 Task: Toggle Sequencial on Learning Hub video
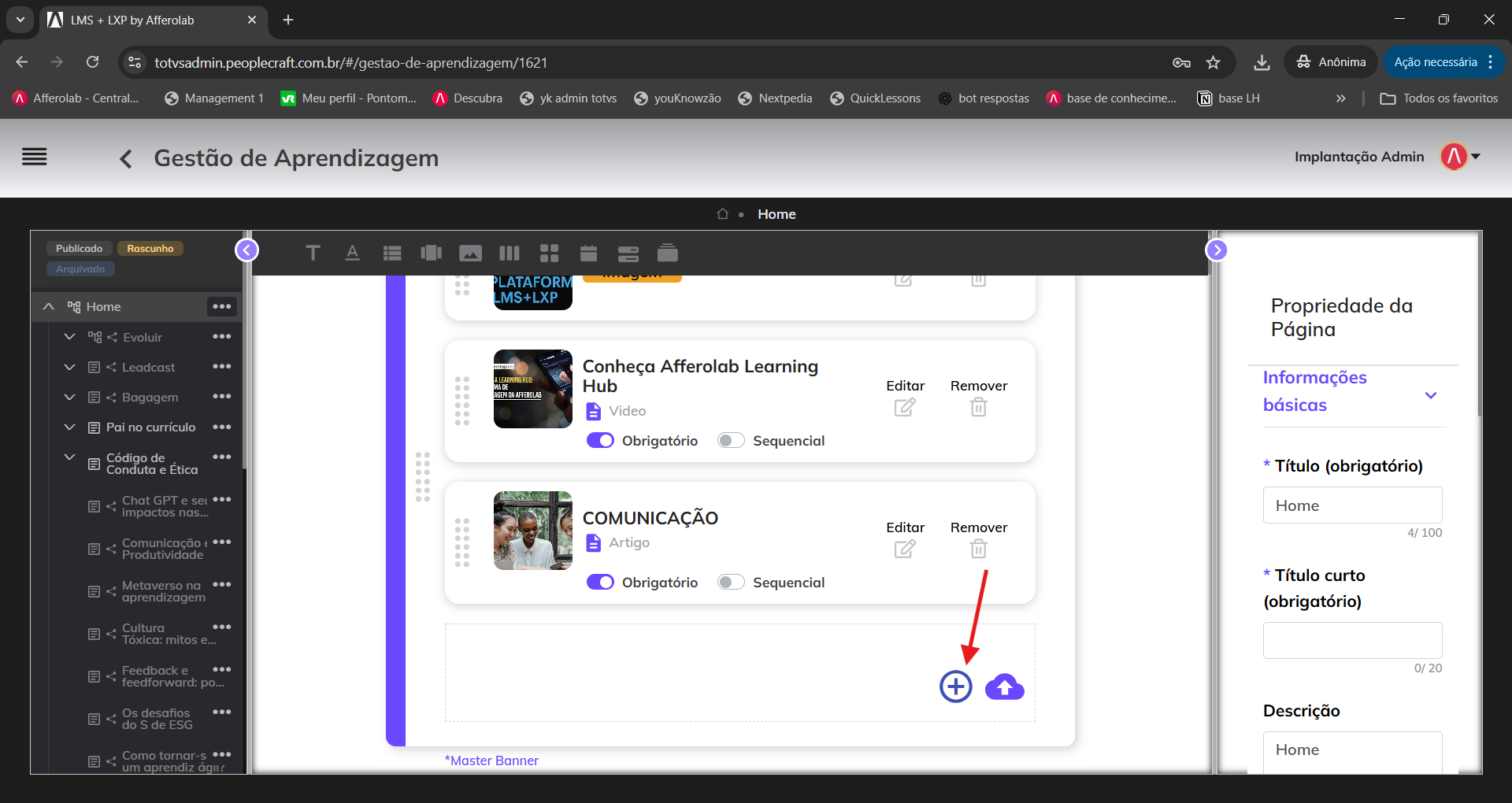pyautogui.click(x=731, y=440)
